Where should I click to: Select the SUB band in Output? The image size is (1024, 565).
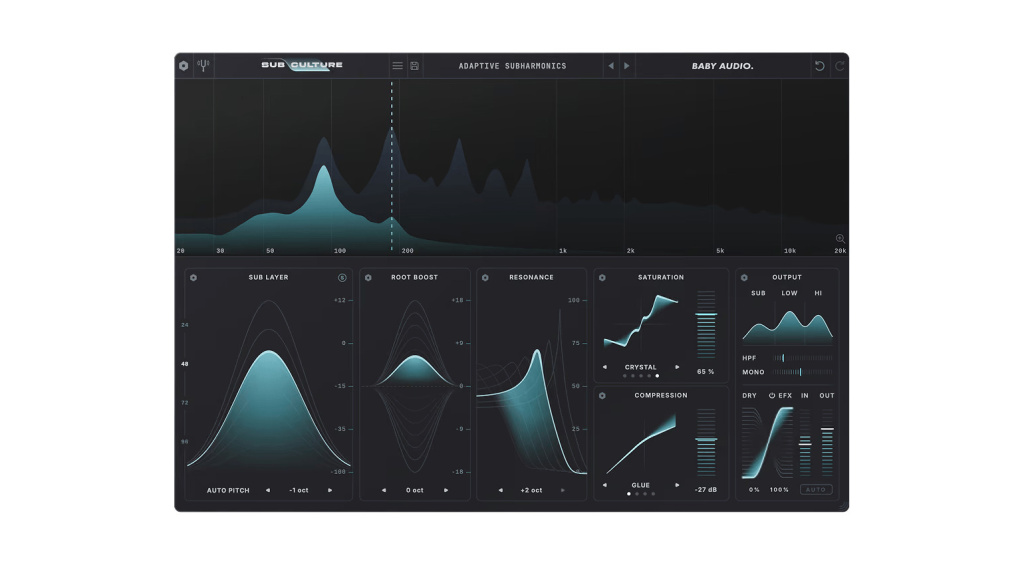[x=758, y=293]
